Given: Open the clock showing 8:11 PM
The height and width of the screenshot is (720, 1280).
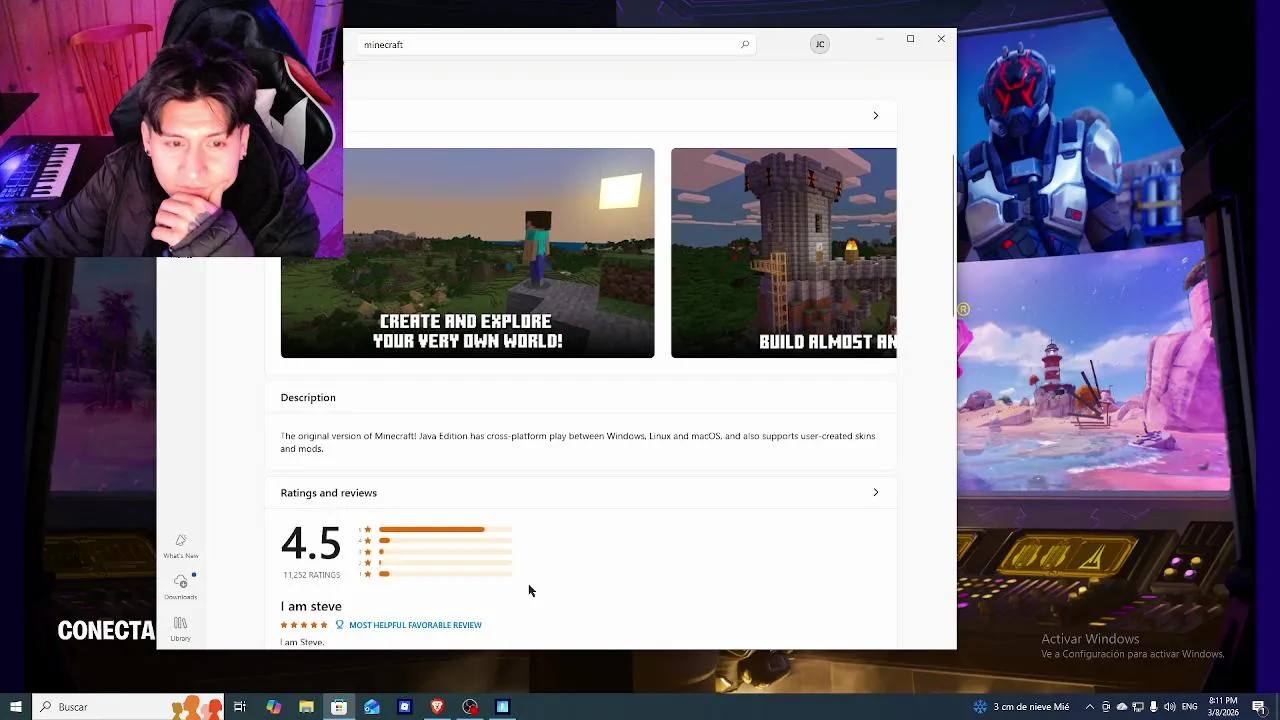Looking at the screenshot, I should (x=1223, y=707).
